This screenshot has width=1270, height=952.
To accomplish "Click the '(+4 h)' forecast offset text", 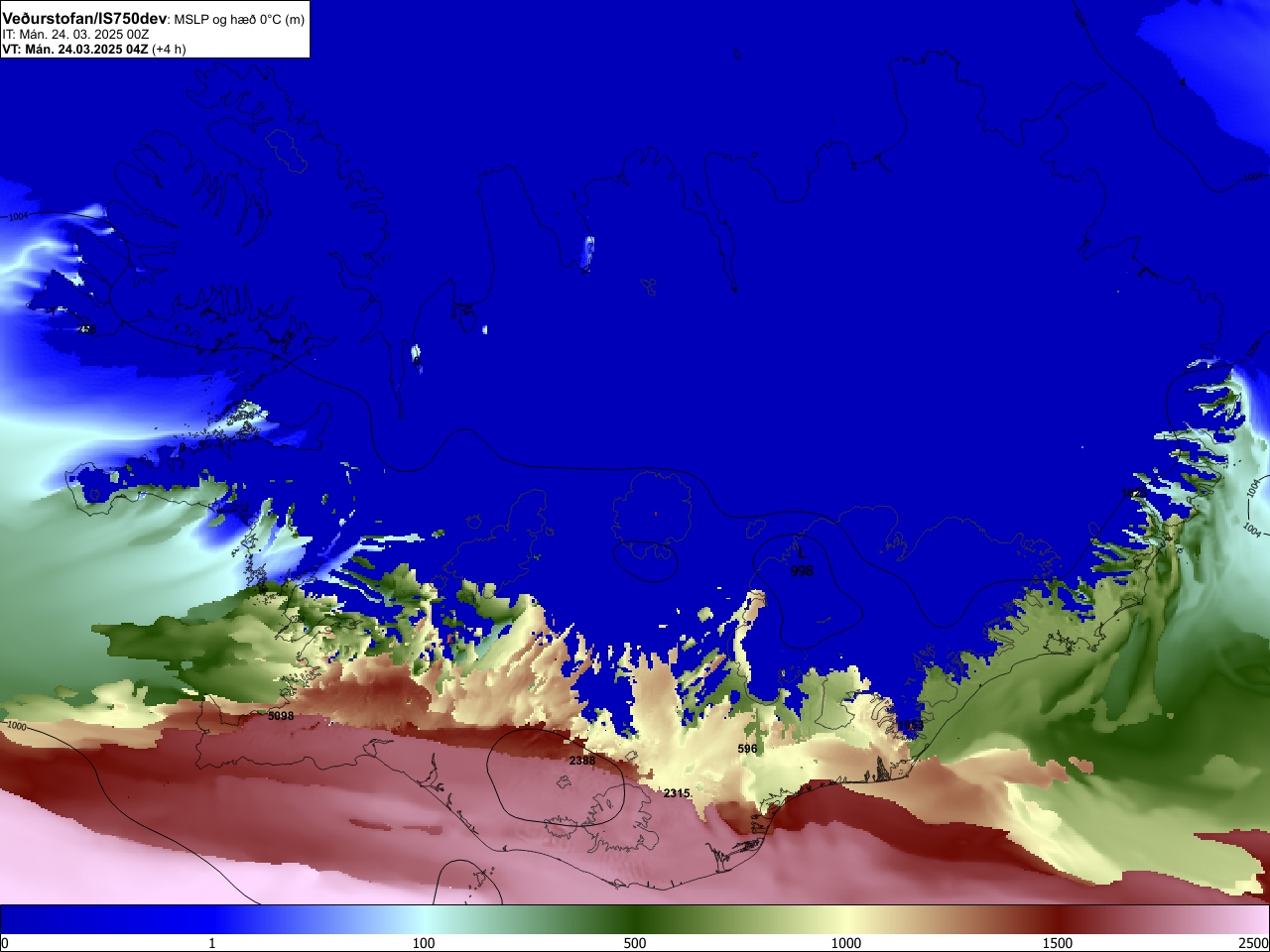I will coord(169,50).
